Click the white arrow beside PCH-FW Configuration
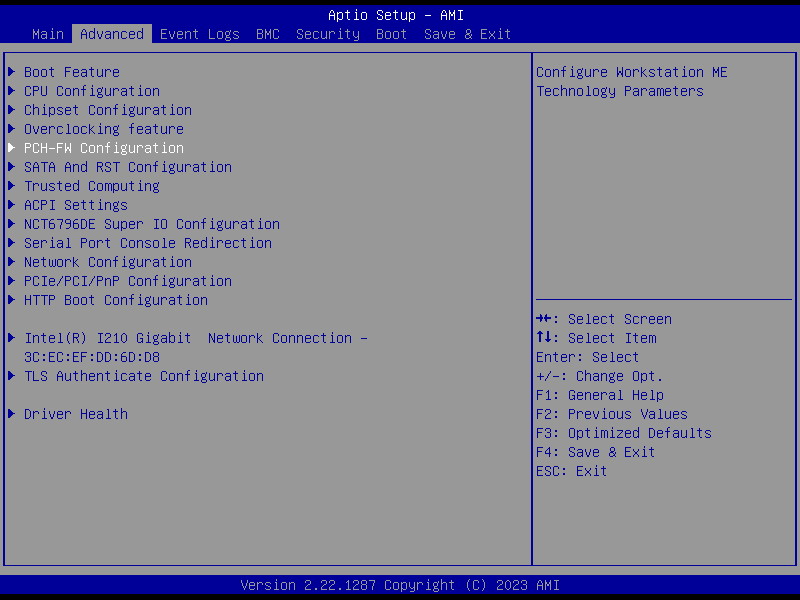 click(11, 148)
